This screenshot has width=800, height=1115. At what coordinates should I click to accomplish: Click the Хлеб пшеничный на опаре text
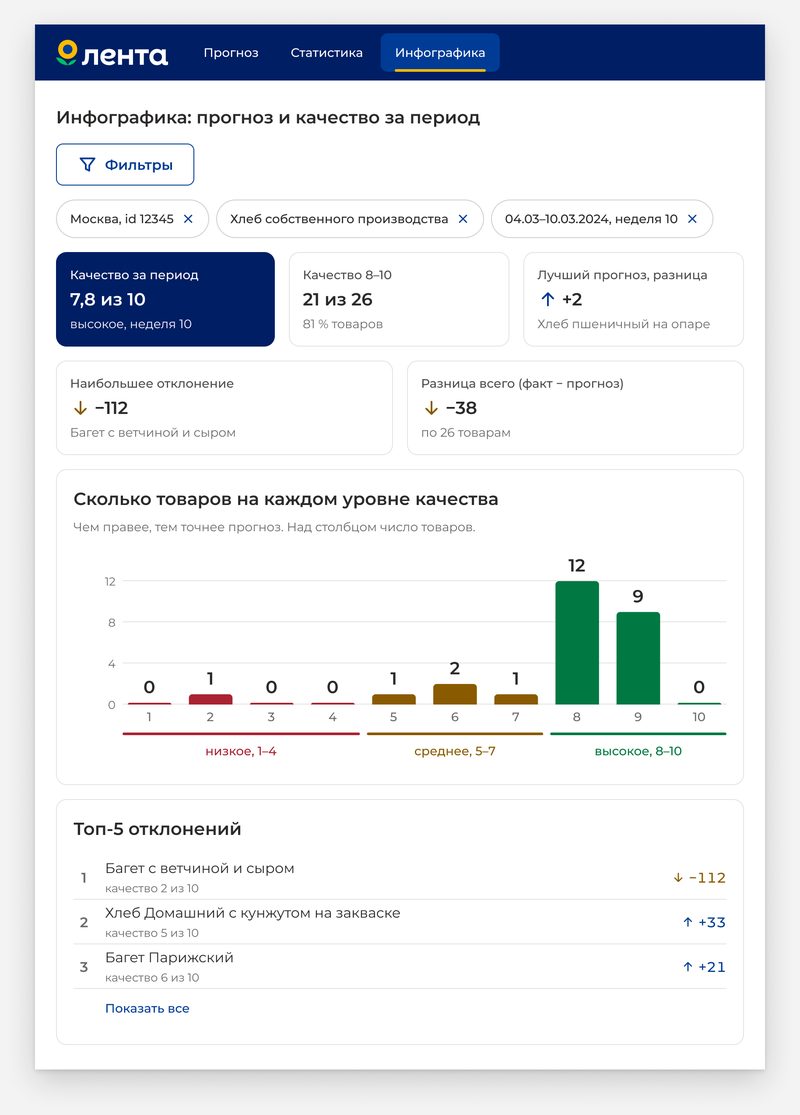[x=624, y=324]
